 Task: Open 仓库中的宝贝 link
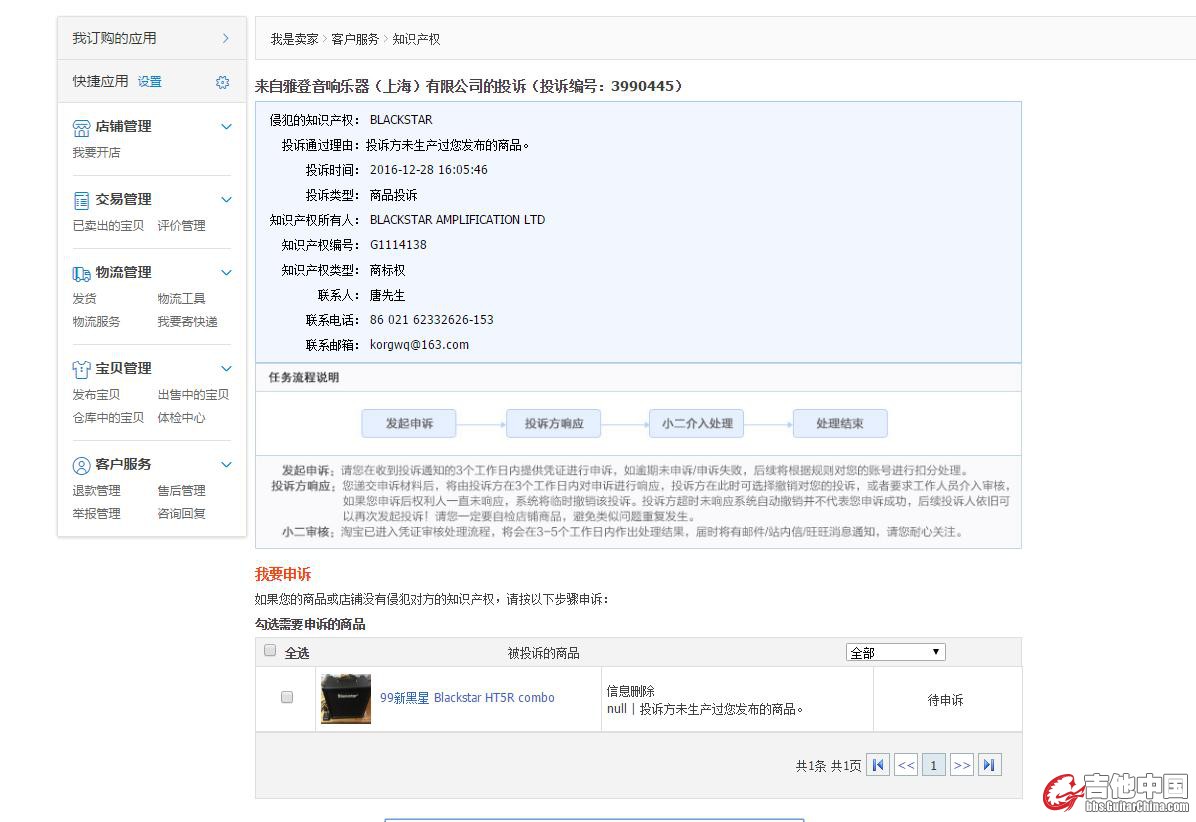point(108,418)
